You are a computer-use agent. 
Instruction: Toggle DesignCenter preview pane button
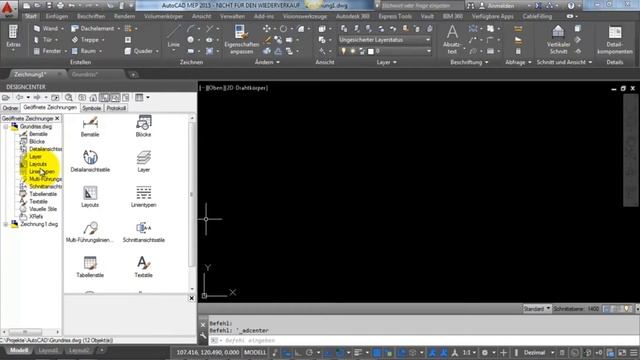[x=115, y=98]
